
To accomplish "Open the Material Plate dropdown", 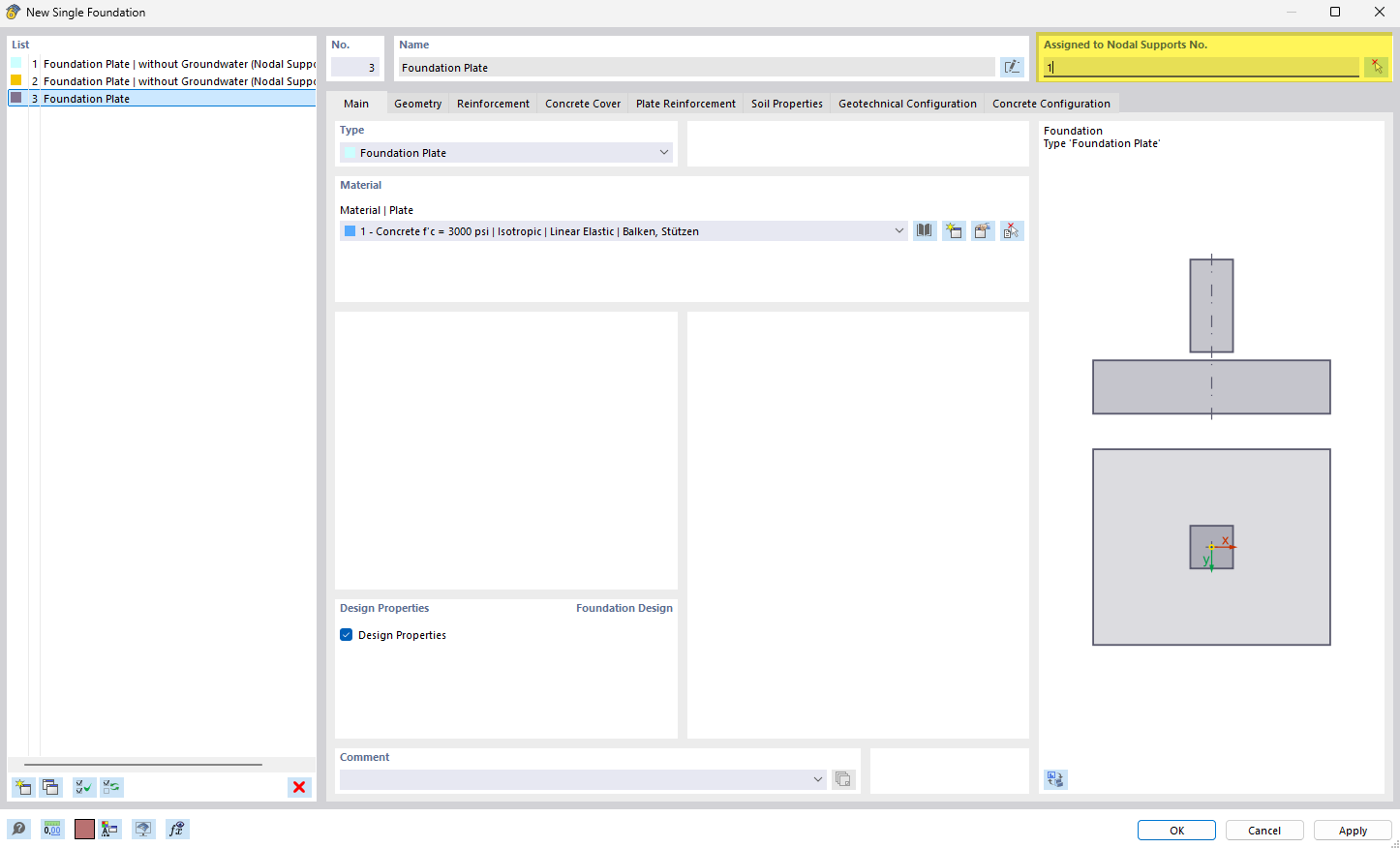I will (898, 230).
